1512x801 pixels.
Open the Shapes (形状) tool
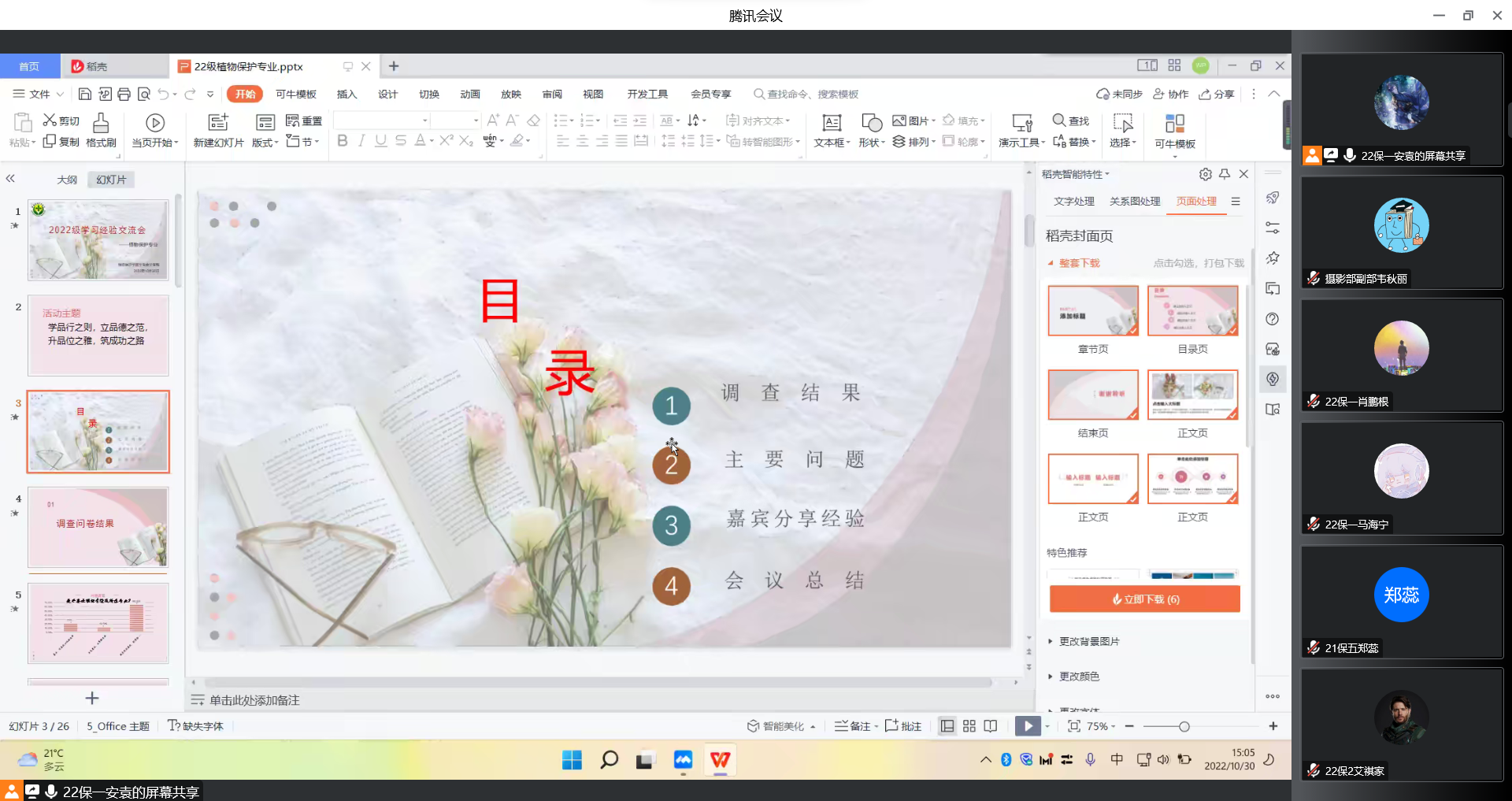[871, 123]
